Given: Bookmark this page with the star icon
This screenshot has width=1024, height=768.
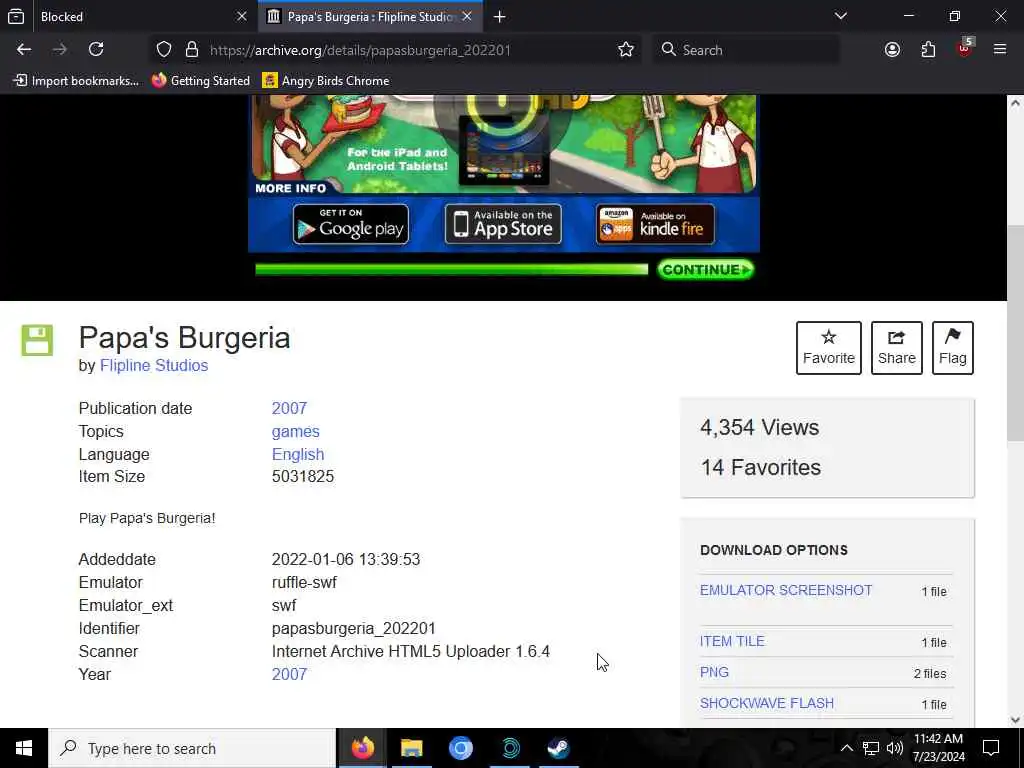Looking at the screenshot, I should (626, 50).
